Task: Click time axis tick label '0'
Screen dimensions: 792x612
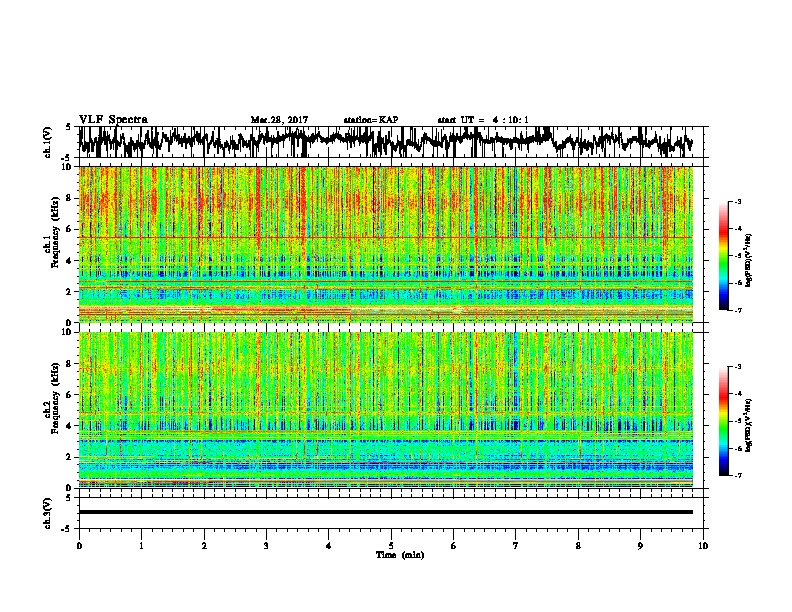Action: 79,546
